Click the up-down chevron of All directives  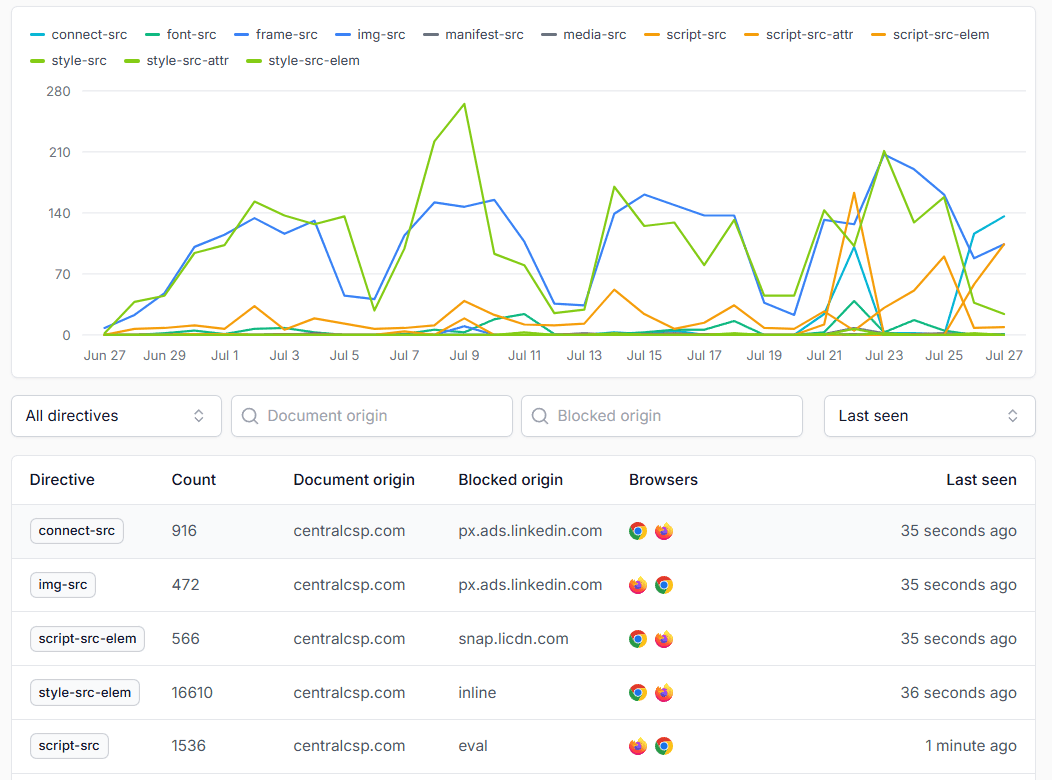[199, 416]
